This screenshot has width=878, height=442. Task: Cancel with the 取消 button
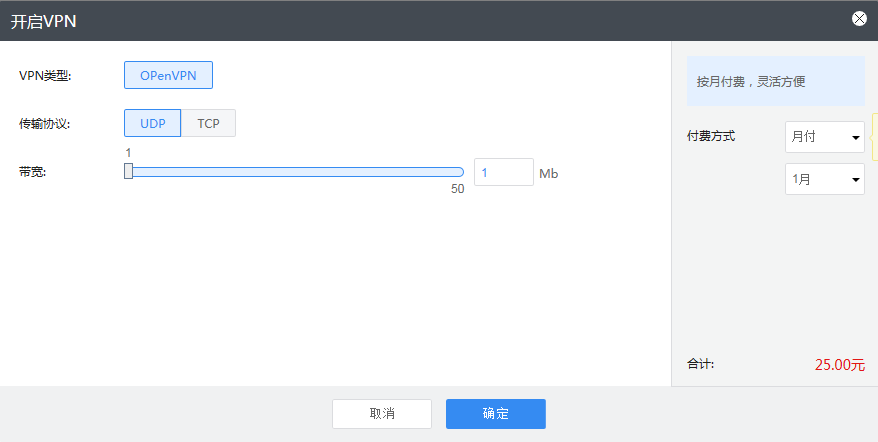click(382, 413)
